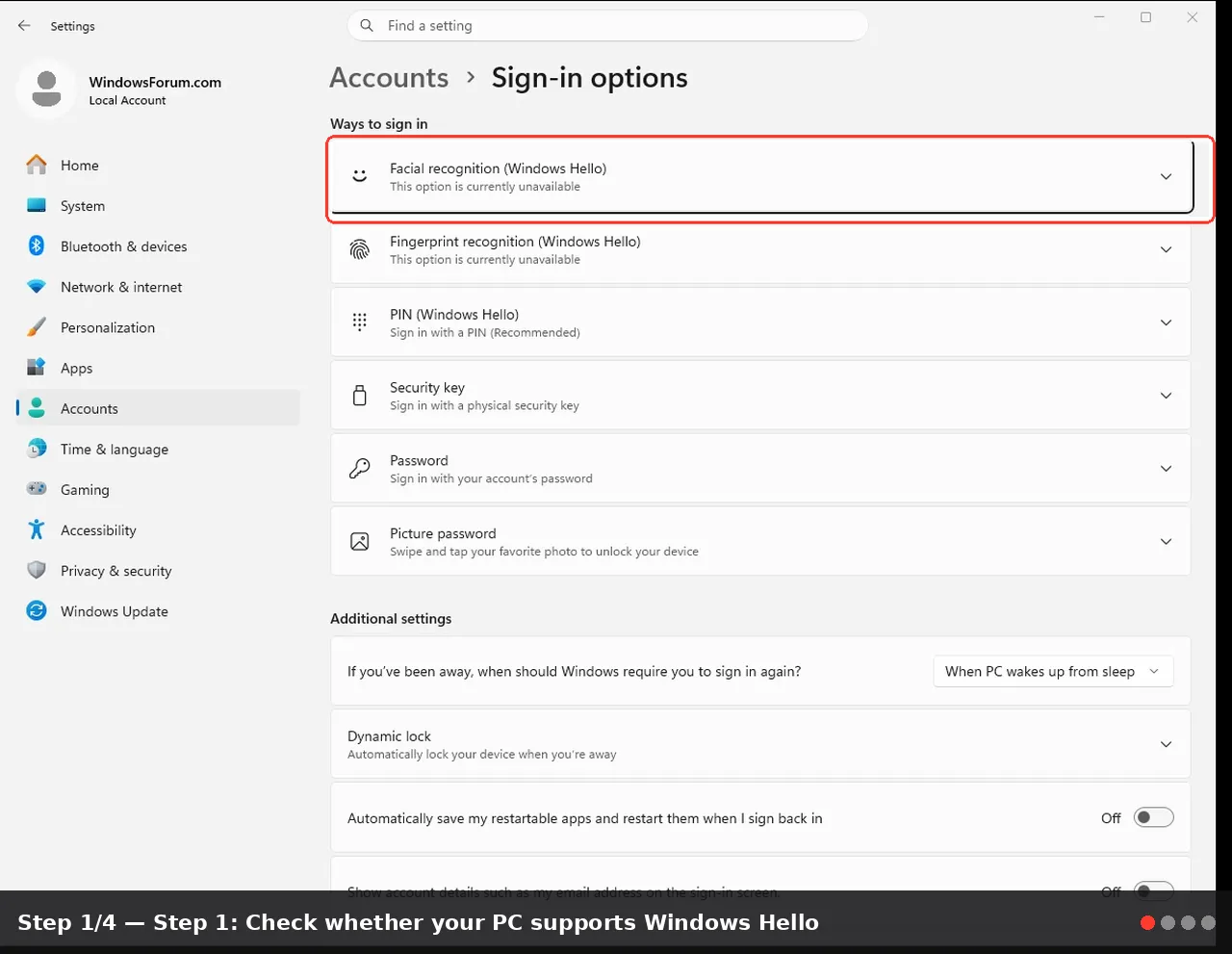This screenshot has height=954, width=1232.
Task: Click the Password key icon
Action: pyautogui.click(x=360, y=468)
